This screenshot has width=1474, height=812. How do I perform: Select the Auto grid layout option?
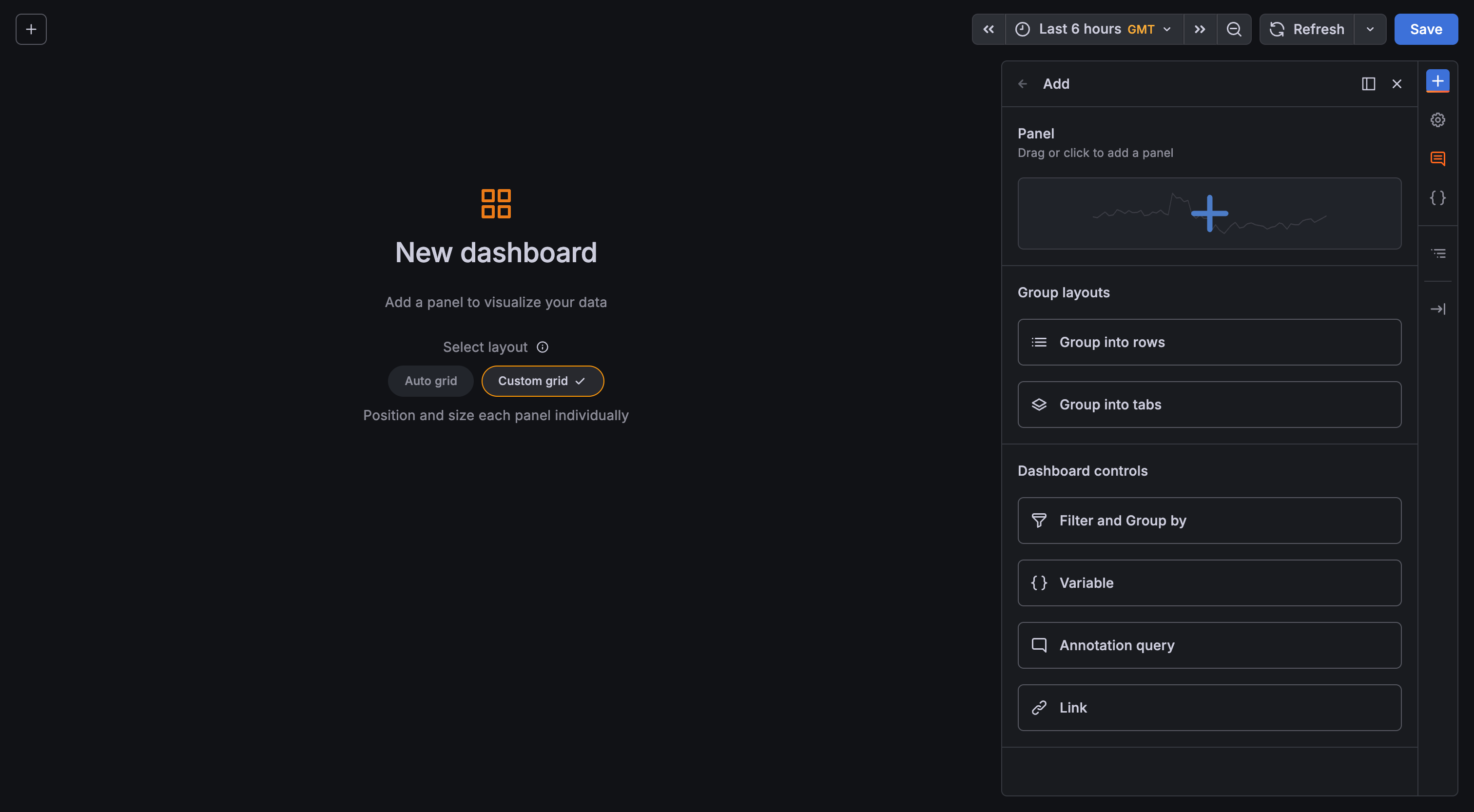pyautogui.click(x=430, y=381)
